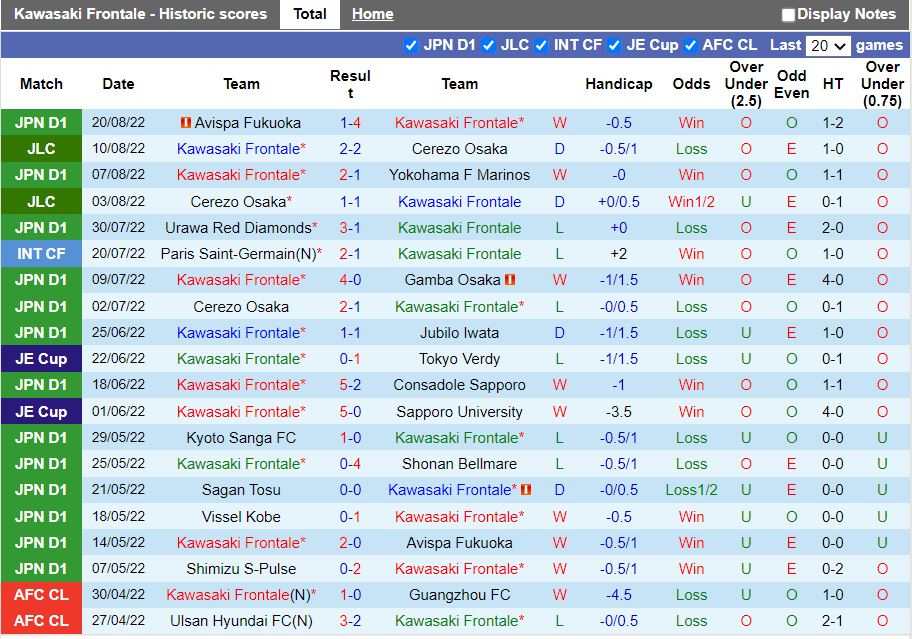
Task: Click the orange icon beside Kawasaki Frontale on Sagan Tosu row
Action: pos(524,490)
